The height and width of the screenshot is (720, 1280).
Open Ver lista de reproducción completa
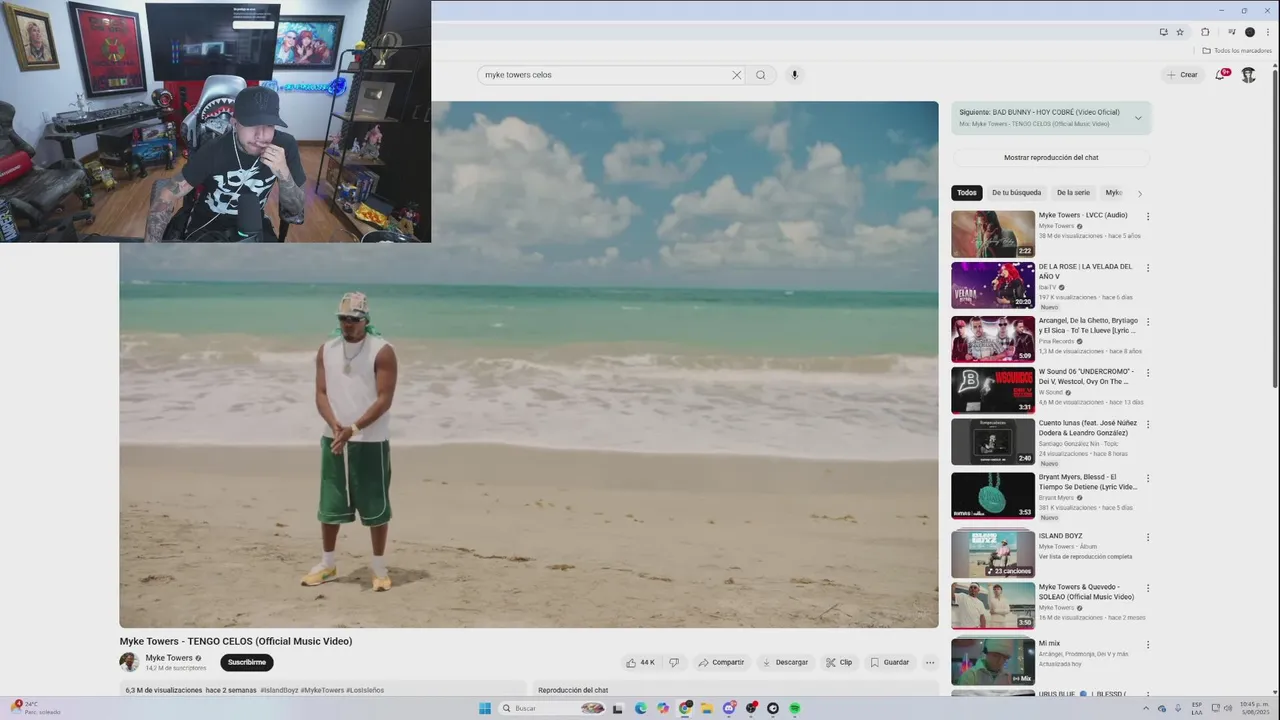click(x=1086, y=556)
